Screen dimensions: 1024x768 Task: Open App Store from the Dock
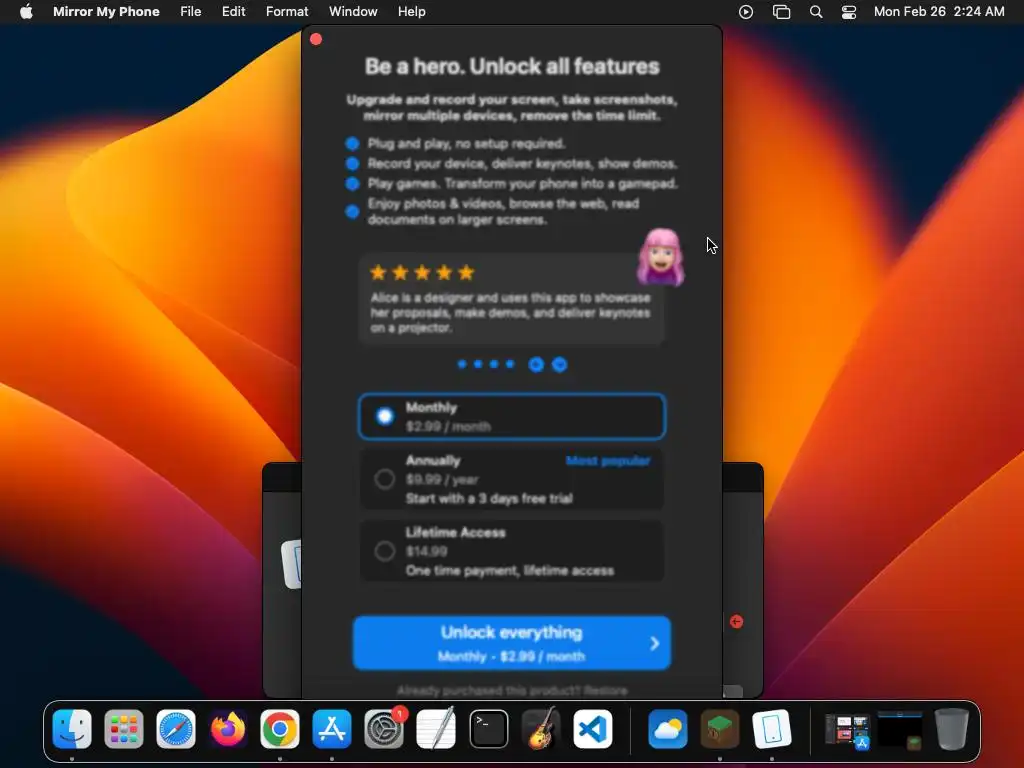[x=332, y=729]
